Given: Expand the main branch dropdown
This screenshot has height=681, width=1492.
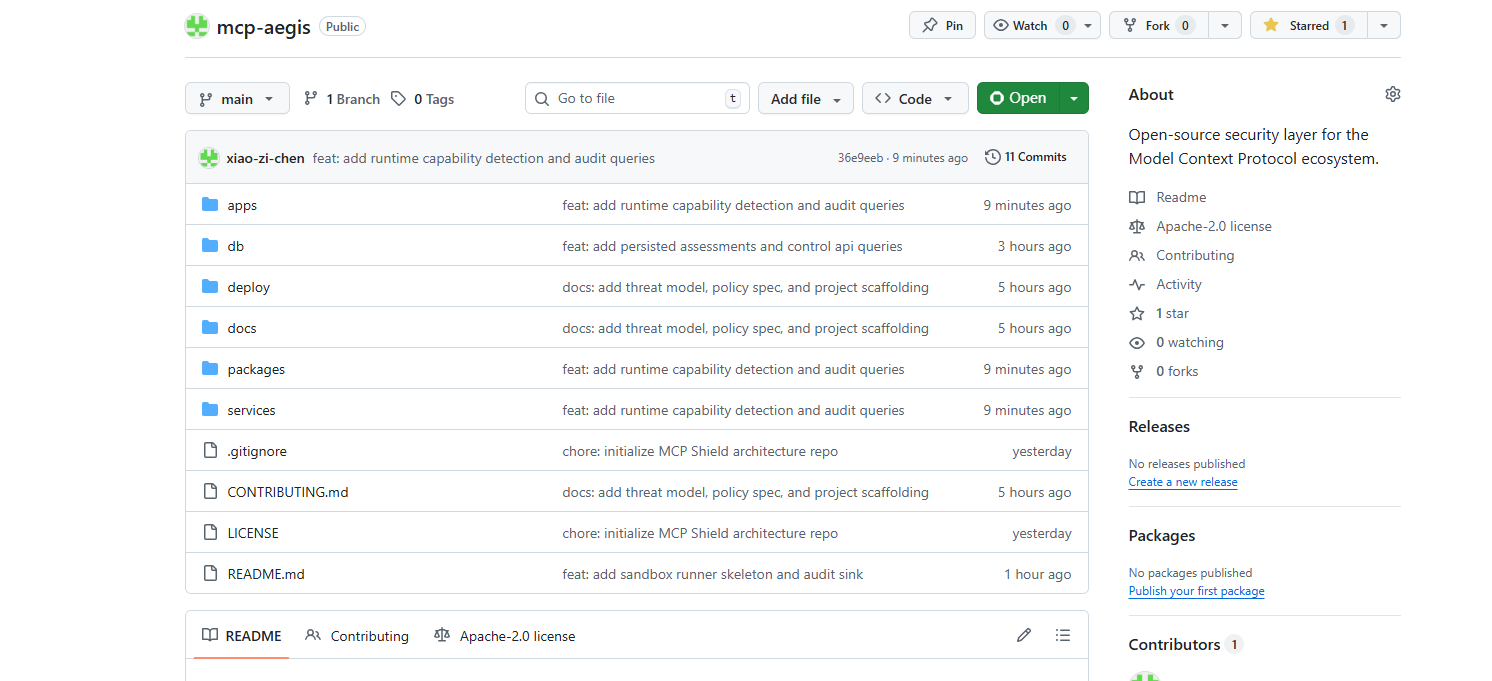Looking at the screenshot, I should (237, 99).
